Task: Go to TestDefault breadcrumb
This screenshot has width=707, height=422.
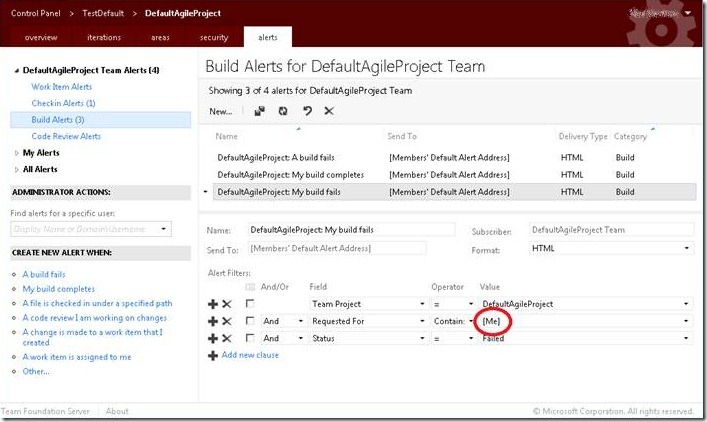Action: tap(103, 13)
